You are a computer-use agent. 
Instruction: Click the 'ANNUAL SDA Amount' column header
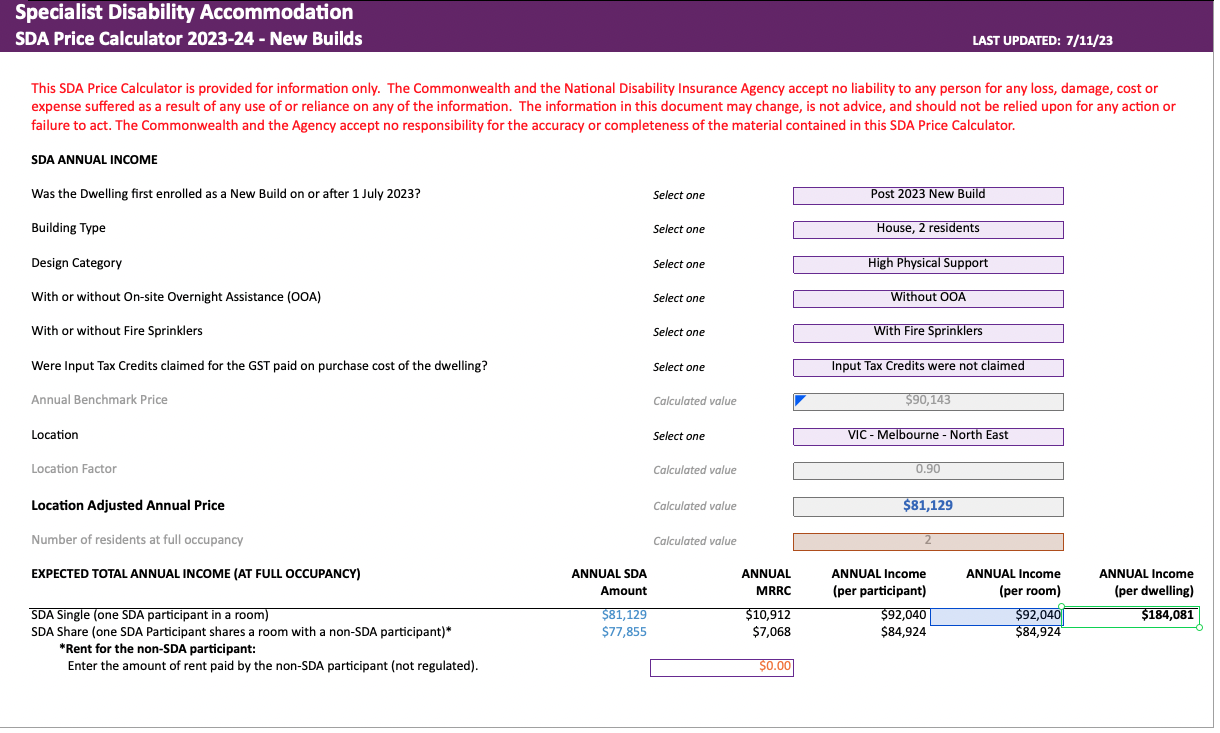click(x=609, y=582)
